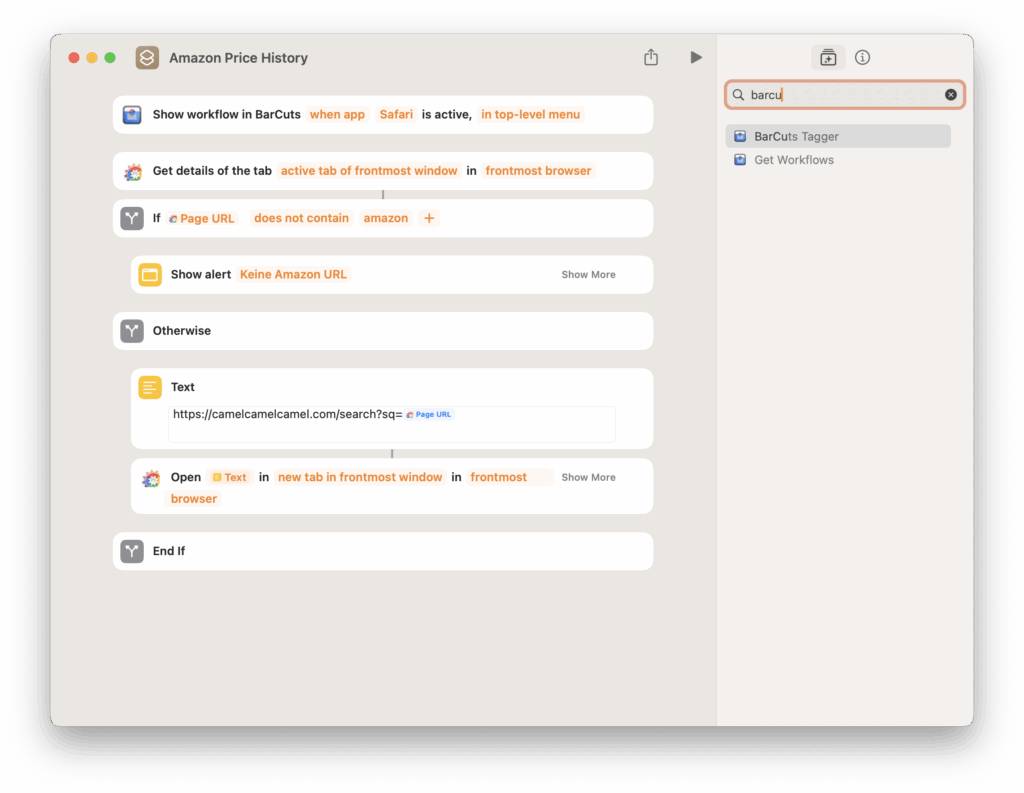Edit the camelcamelcamel URL text box
Image resolution: width=1024 pixels, height=793 pixels.
click(392, 424)
